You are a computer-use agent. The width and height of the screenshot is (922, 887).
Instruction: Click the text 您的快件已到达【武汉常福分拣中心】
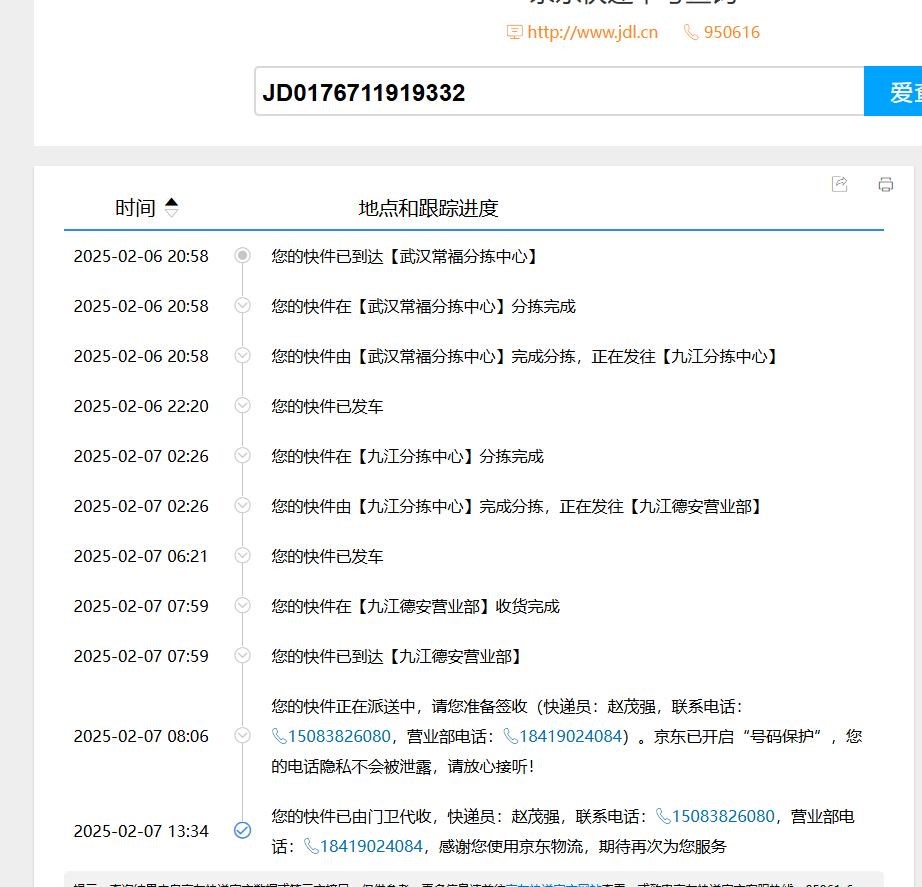[405, 256]
